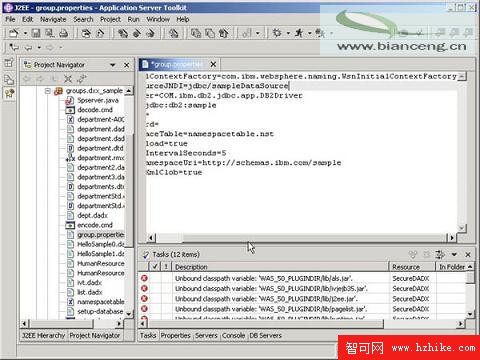The height and width of the screenshot is (360, 480).
Task: Select Spserver.java in the tree
Action: tap(98, 100)
